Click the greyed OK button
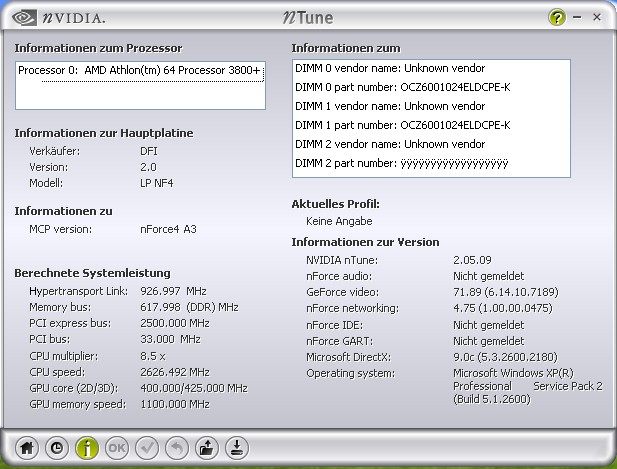617x469 pixels. pyautogui.click(x=117, y=448)
